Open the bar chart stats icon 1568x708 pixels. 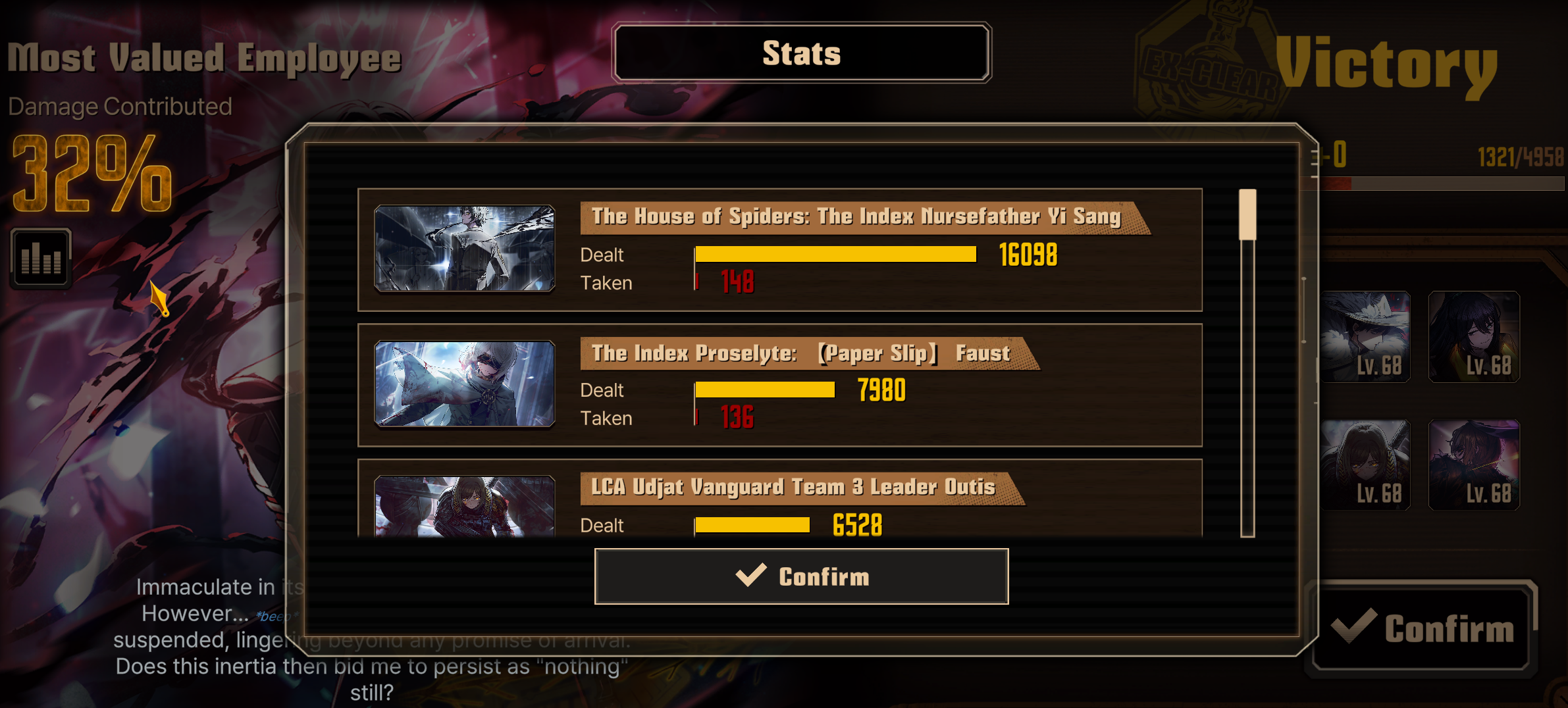[x=41, y=257]
